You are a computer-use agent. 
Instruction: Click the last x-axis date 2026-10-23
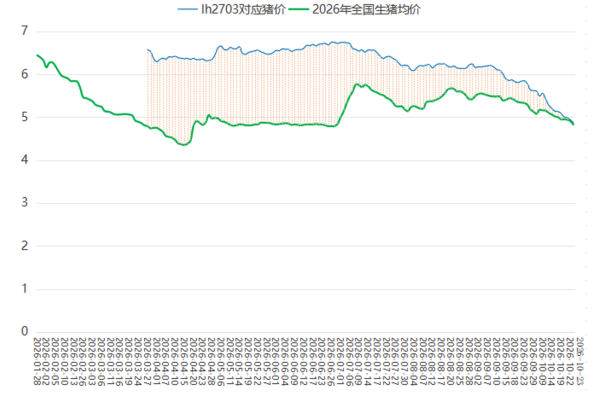[580, 361]
